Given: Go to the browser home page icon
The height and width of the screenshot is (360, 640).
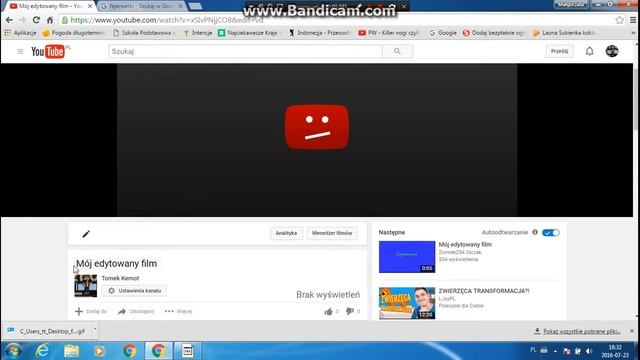Looking at the screenshot, I should coord(50,20).
